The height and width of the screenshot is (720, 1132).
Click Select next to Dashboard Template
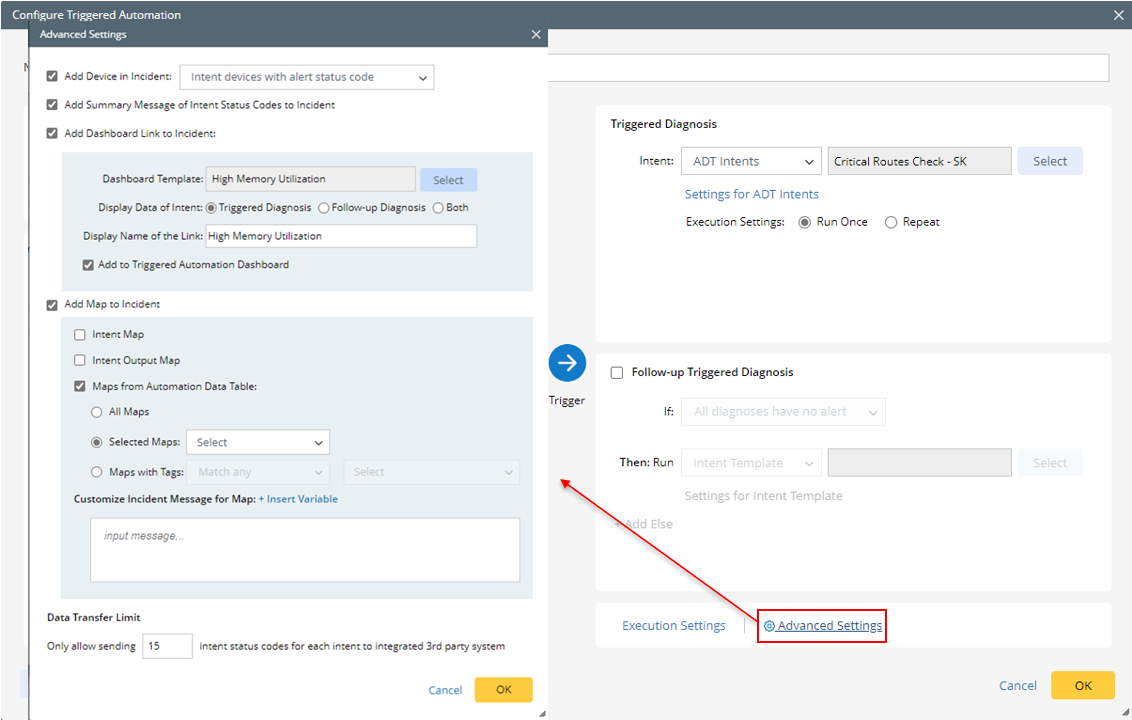click(x=448, y=179)
